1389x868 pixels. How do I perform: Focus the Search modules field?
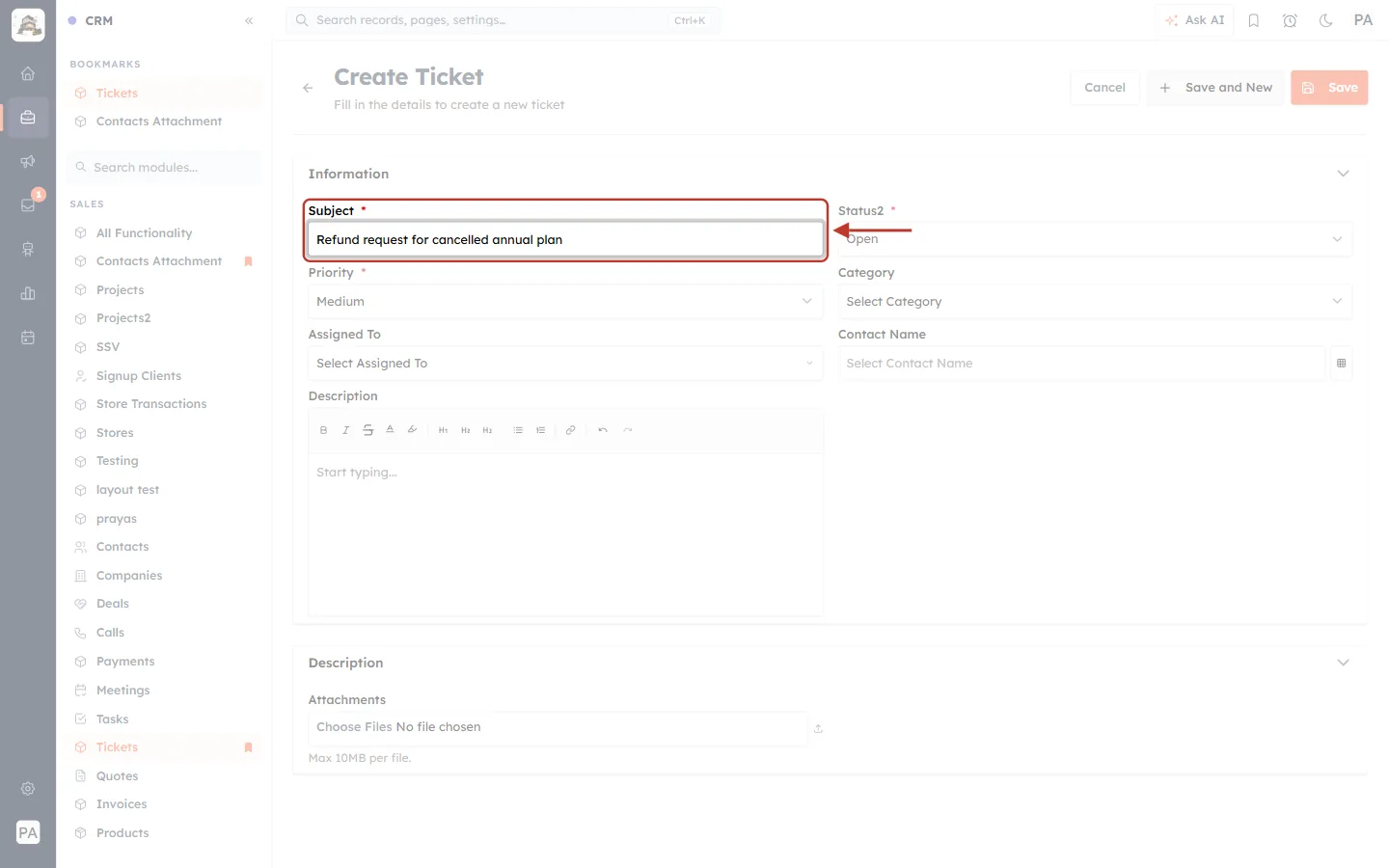coord(164,168)
